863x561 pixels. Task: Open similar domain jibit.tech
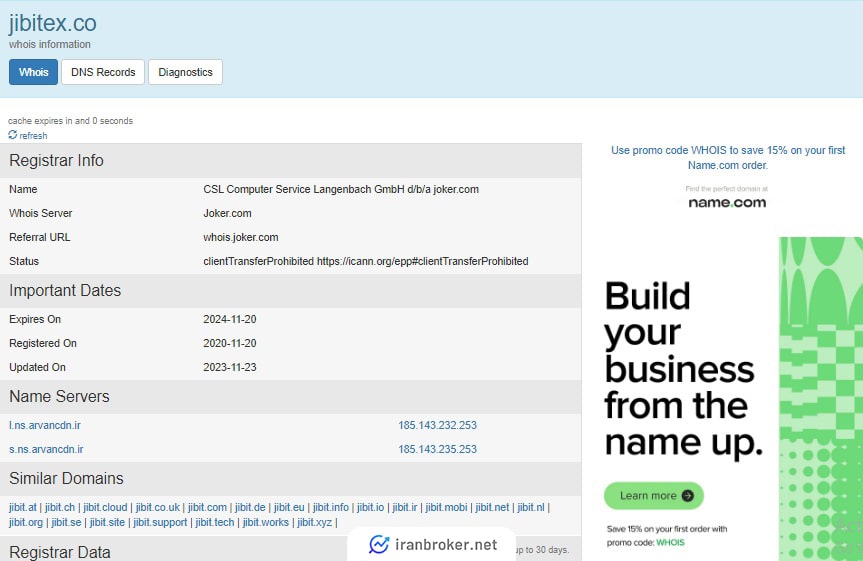pyautogui.click(x=215, y=522)
